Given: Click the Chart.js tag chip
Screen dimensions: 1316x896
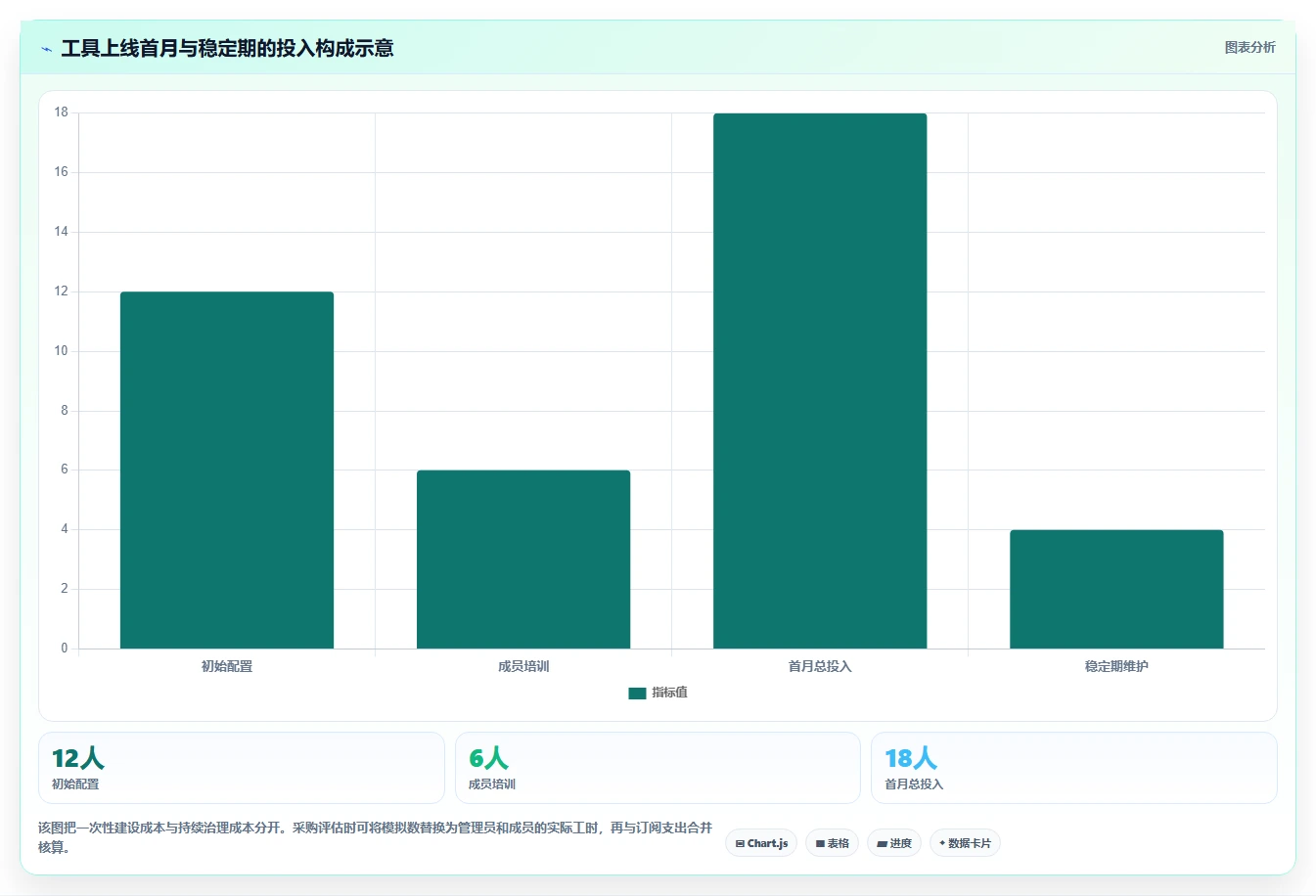Looking at the screenshot, I should point(761,843).
